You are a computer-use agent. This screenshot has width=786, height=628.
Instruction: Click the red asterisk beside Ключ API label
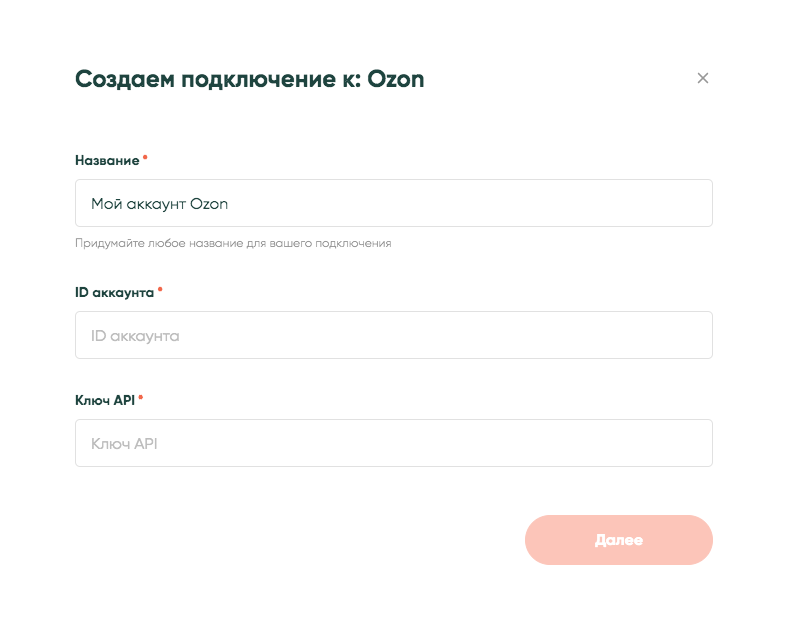coord(141,398)
